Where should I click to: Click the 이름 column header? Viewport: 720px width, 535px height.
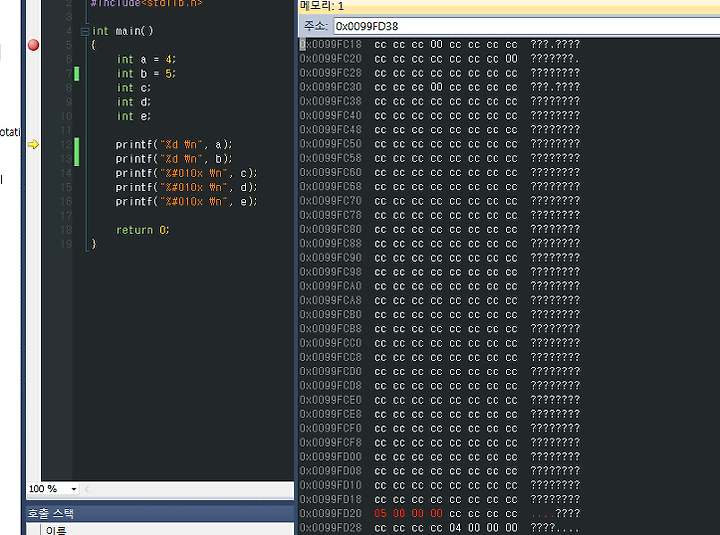click(56, 530)
